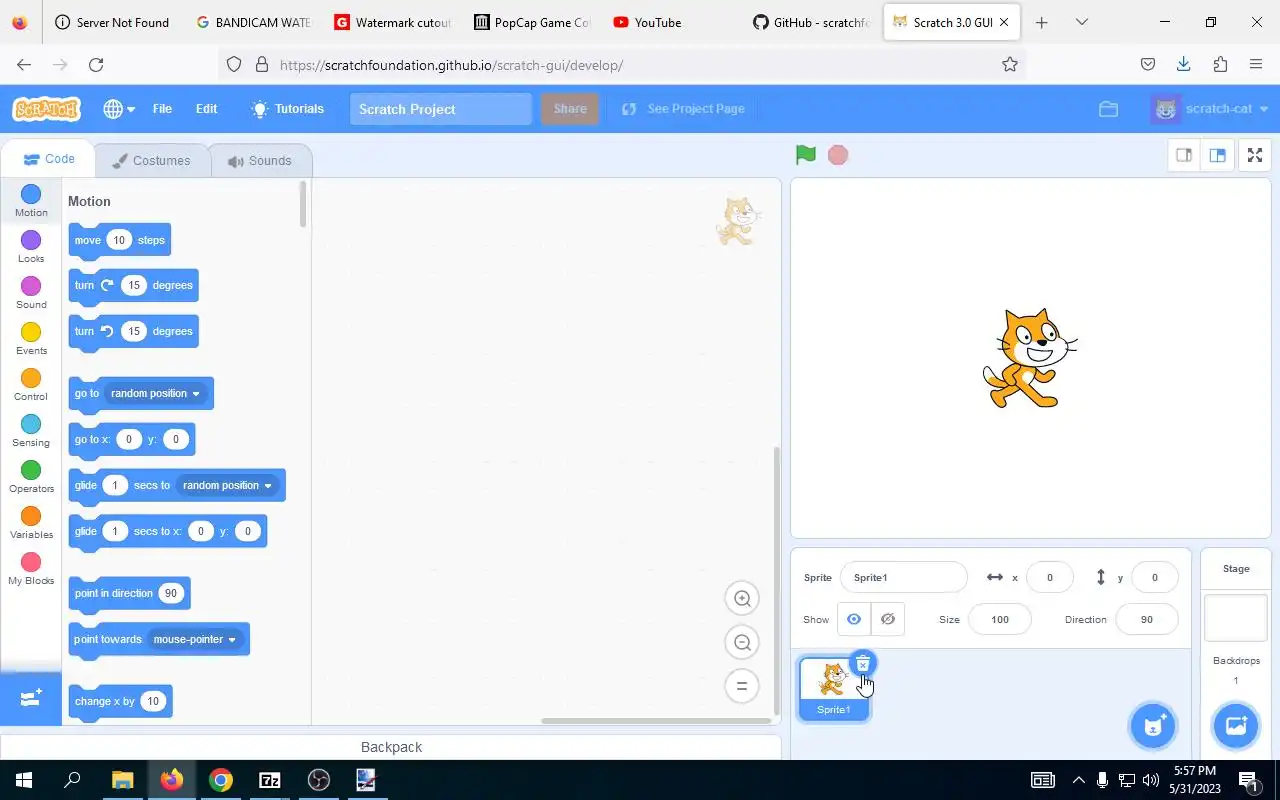Click the green flag to run project
1280x800 pixels.
coord(806,155)
